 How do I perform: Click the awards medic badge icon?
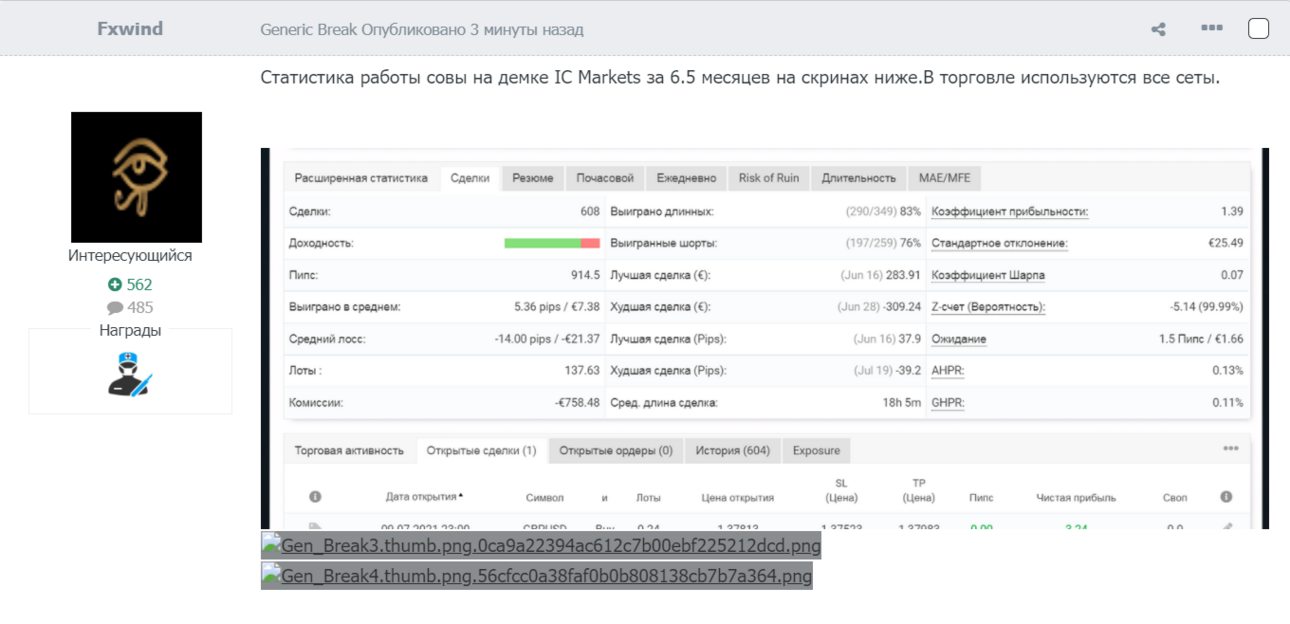129,374
